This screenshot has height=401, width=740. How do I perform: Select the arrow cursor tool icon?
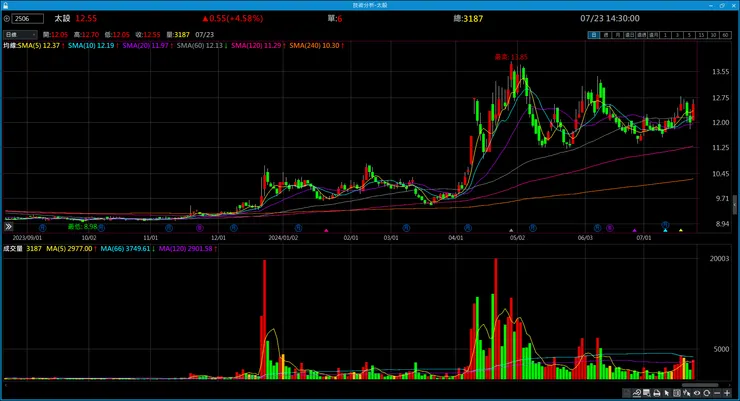pos(667,393)
